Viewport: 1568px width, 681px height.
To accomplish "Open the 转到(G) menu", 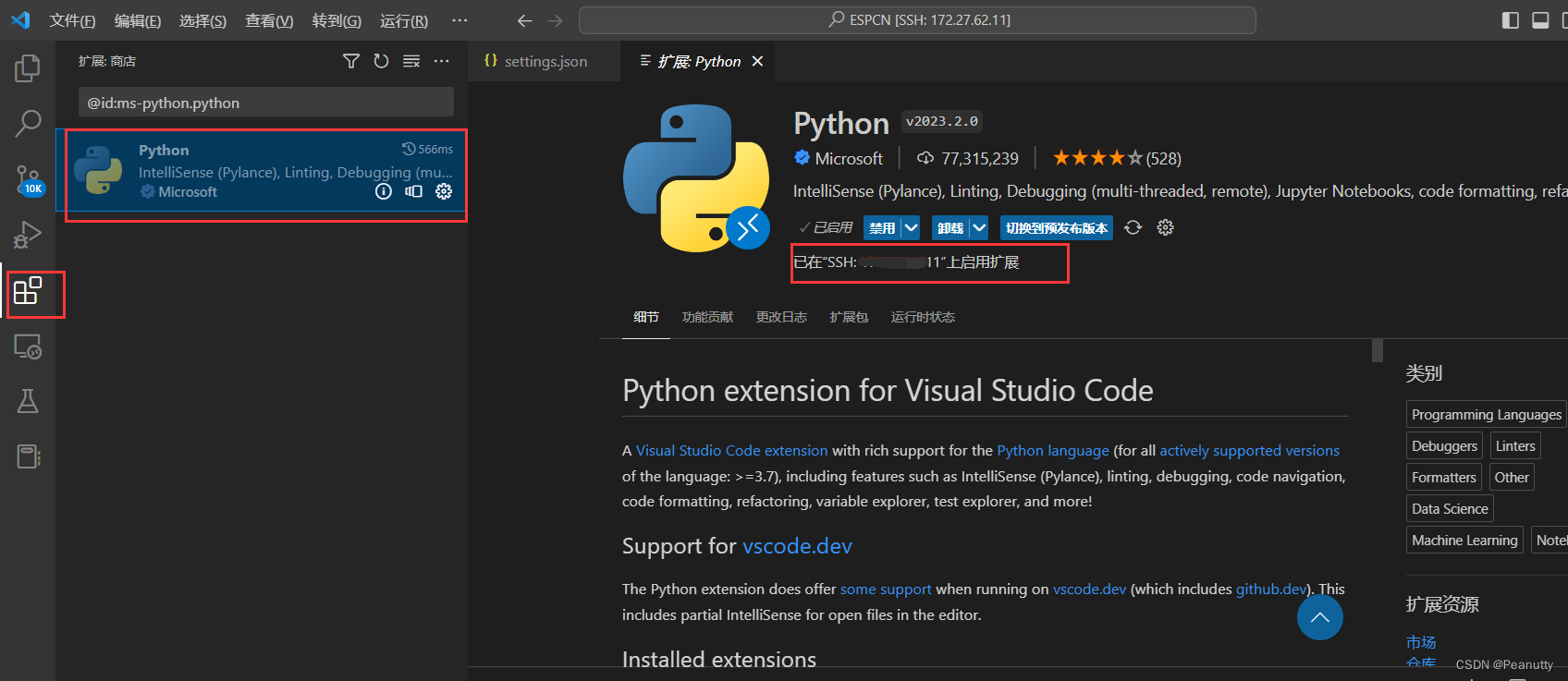I will point(337,20).
